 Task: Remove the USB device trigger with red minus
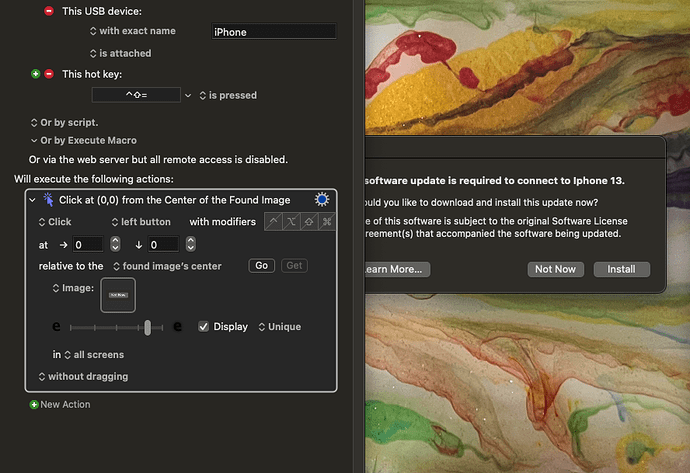49,10
